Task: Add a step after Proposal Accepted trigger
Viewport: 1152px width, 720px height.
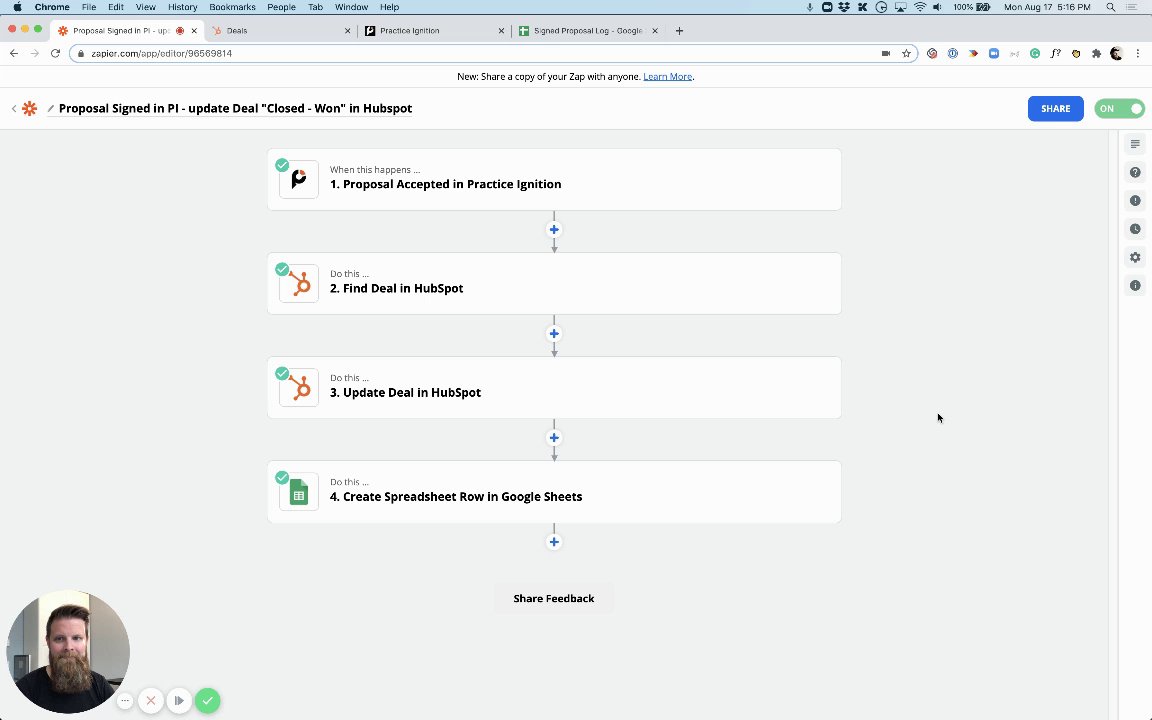Action: click(554, 229)
